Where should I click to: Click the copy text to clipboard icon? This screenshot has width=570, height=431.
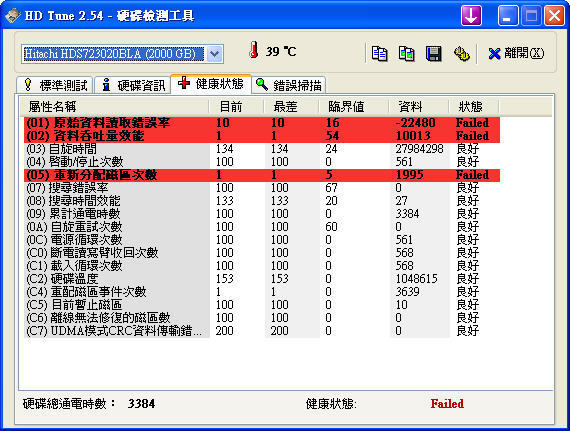pyautogui.click(x=380, y=54)
